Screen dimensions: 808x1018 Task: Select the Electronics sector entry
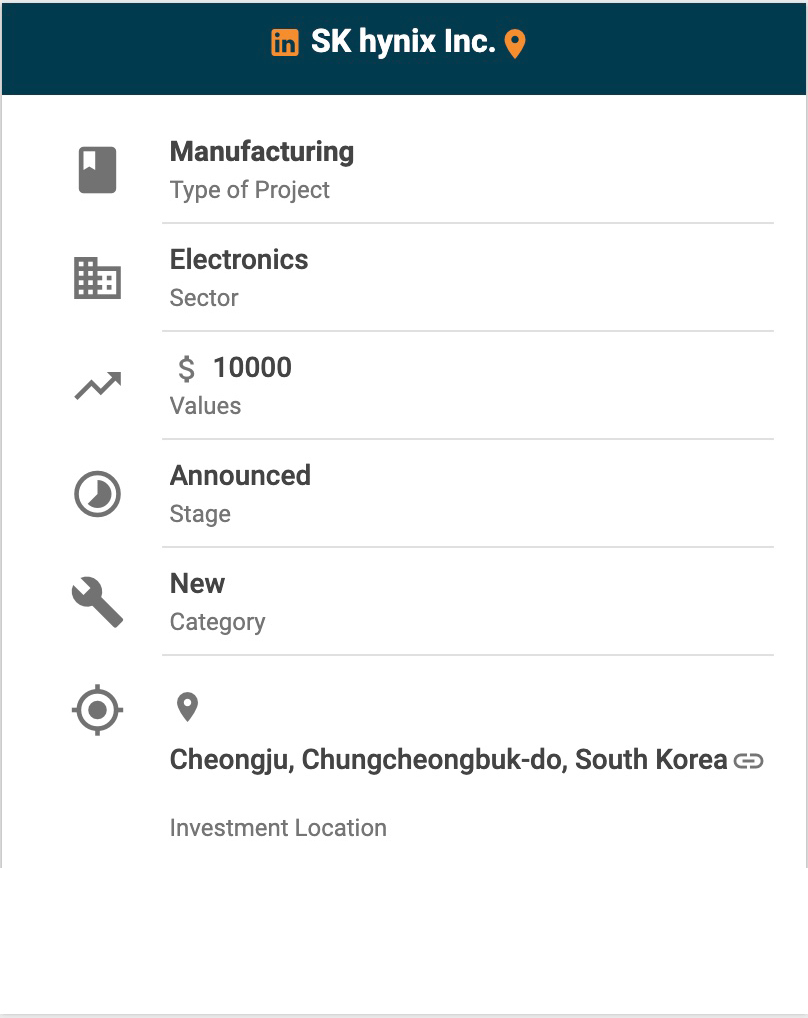coord(239,260)
